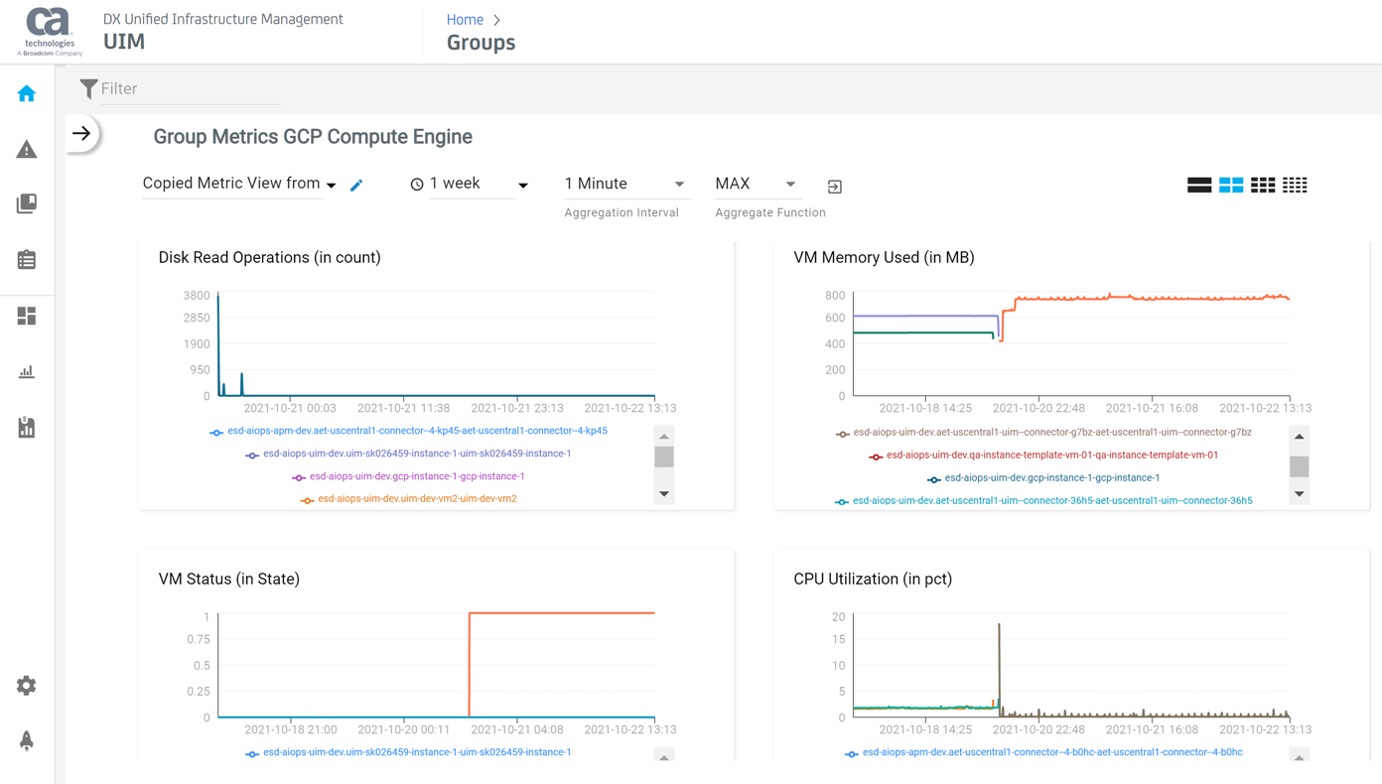Toggle the two-column layout view
1382x784 pixels.
pyautogui.click(x=1231, y=184)
